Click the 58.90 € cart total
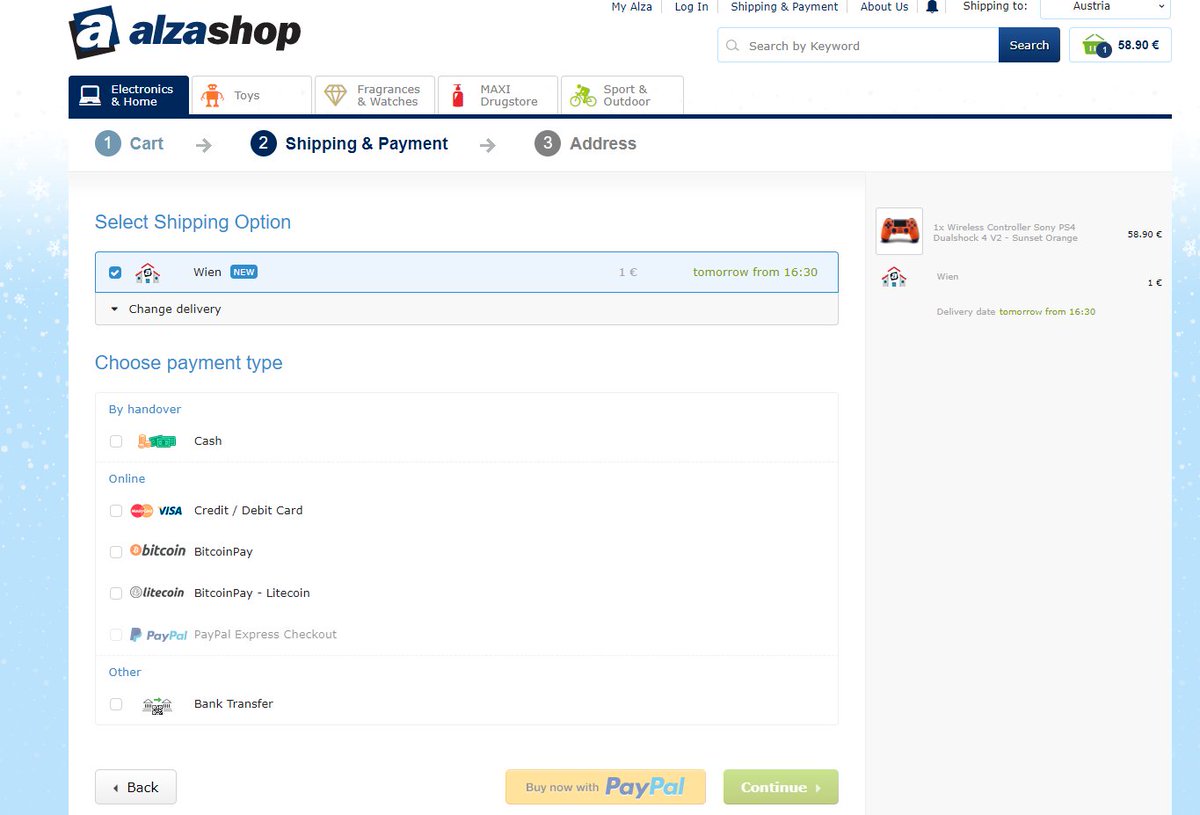The width and height of the screenshot is (1200, 815). click(x=1139, y=45)
